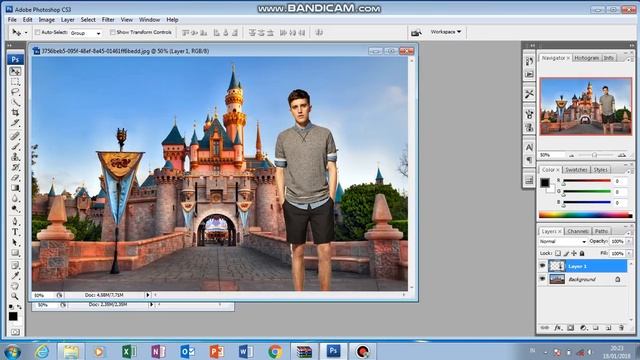Select the Eraser tool
The height and width of the screenshot is (360, 640).
pyautogui.click(x=15, y=178)
